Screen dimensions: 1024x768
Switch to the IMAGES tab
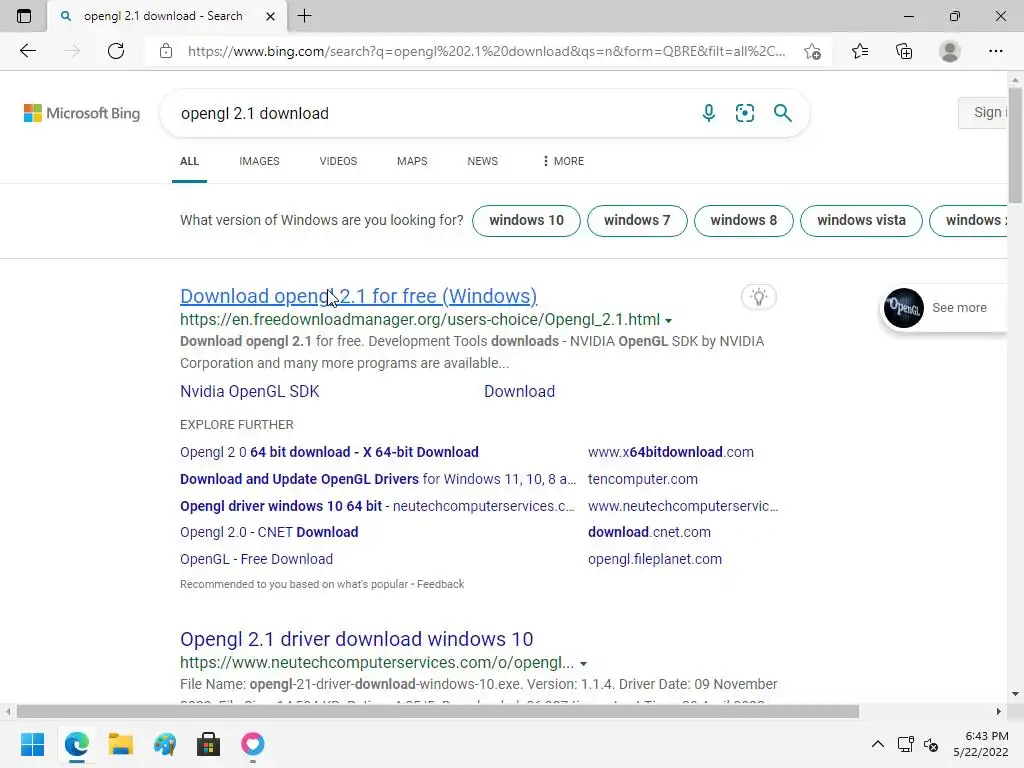(x=259, y=161)
